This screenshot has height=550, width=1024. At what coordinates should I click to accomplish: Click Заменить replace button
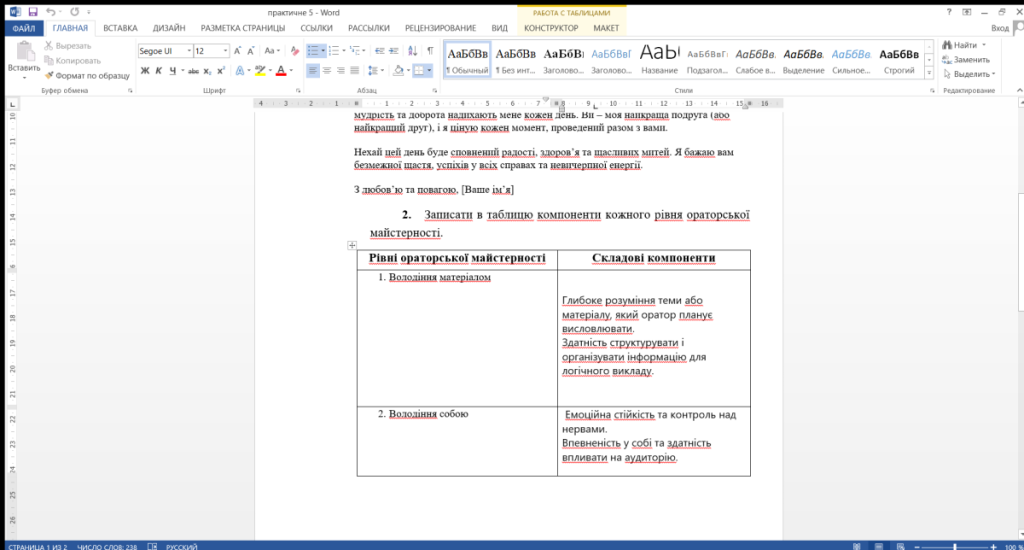click(x=966, y=59)
